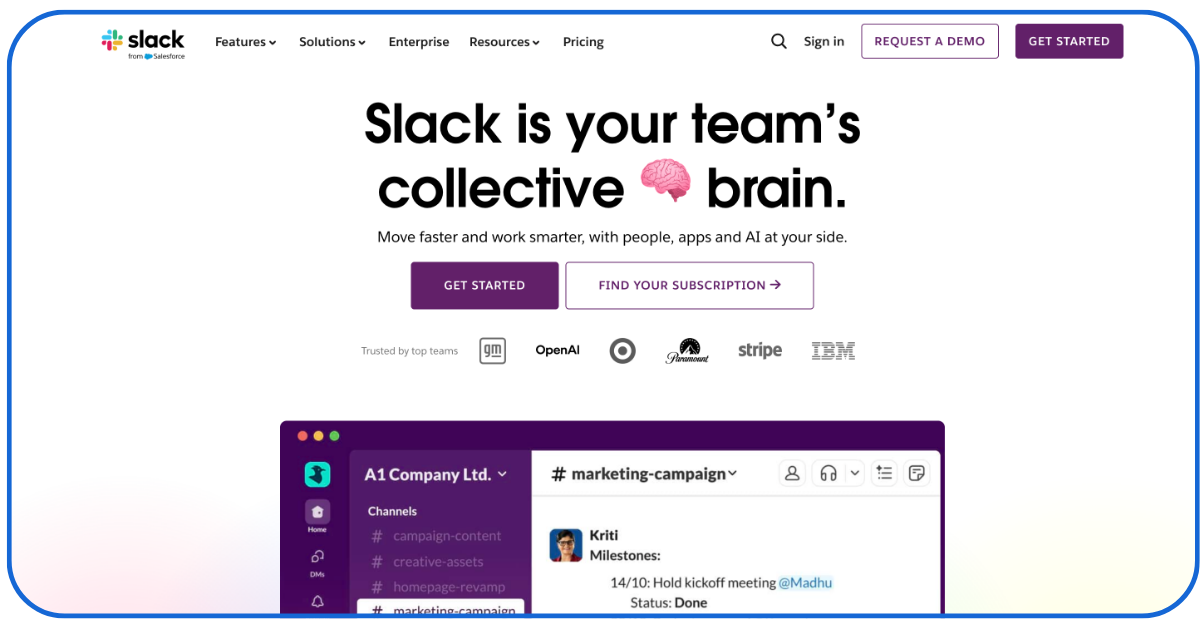Image resolution: width=1200 pixels, height=628 pixels.
Task: Click the A1 Company workspace bird icon
Action: [317, 474]
